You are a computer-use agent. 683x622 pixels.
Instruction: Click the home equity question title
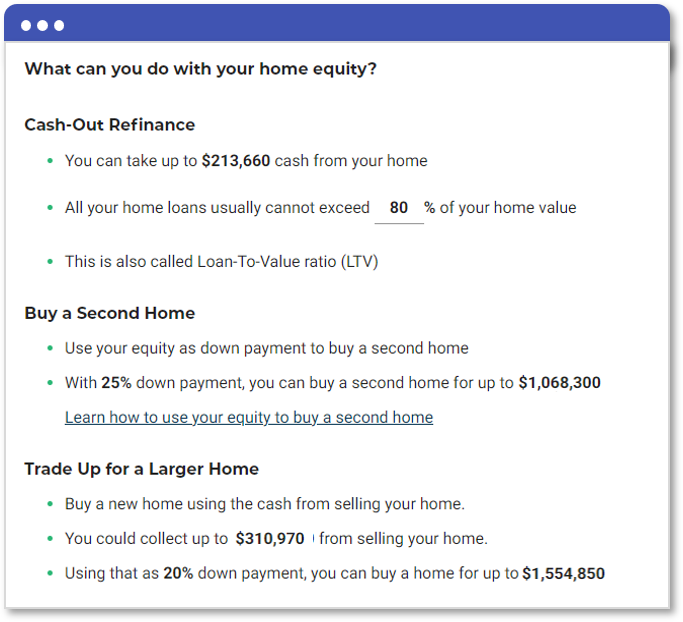(201, 69)
